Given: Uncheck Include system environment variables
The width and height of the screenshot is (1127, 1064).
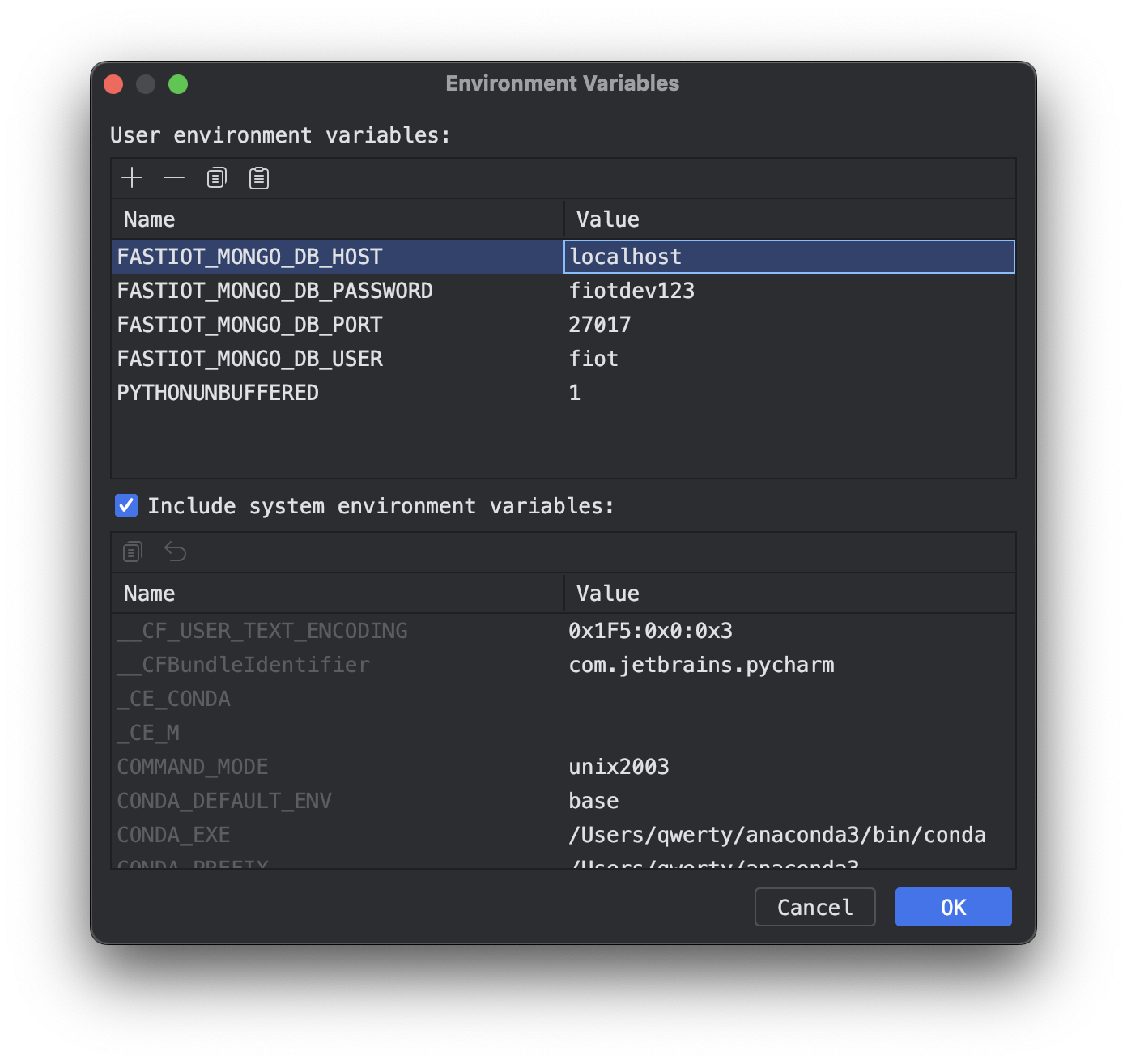Looking at the screenshot, I should coord(126,506).
